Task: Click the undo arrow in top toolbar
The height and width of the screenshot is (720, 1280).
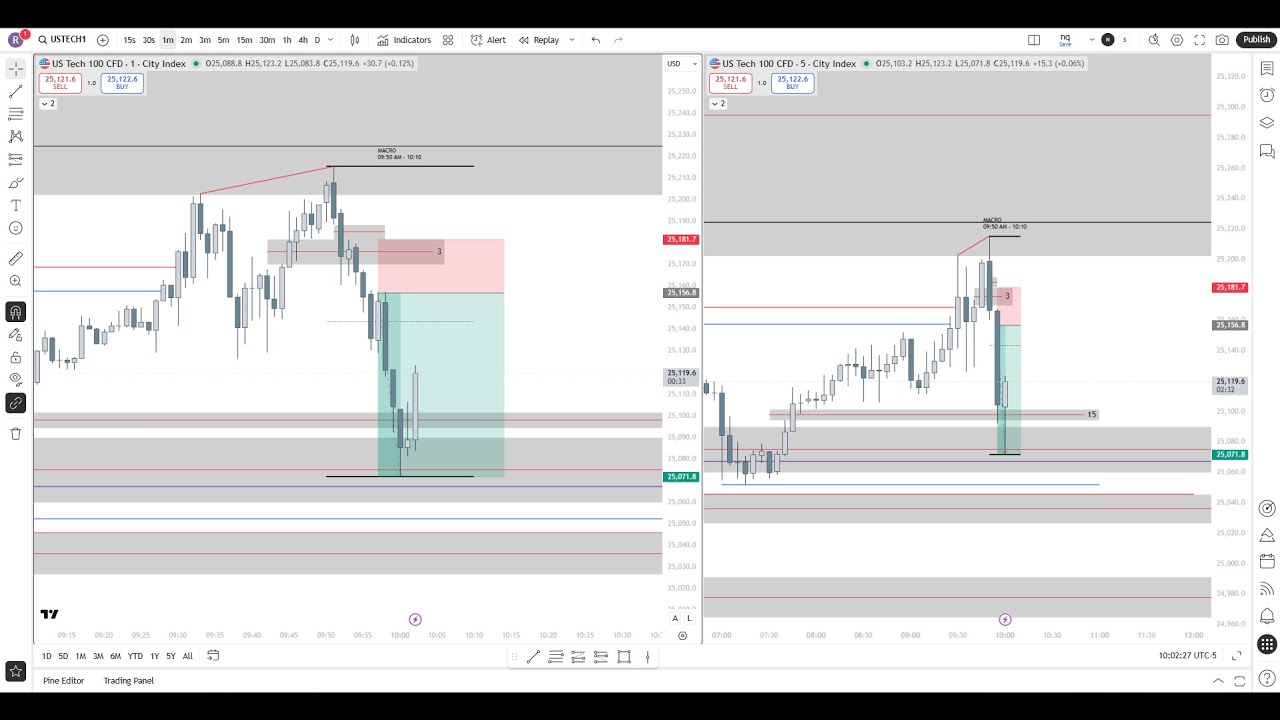Action: click(x=596, y=40)
